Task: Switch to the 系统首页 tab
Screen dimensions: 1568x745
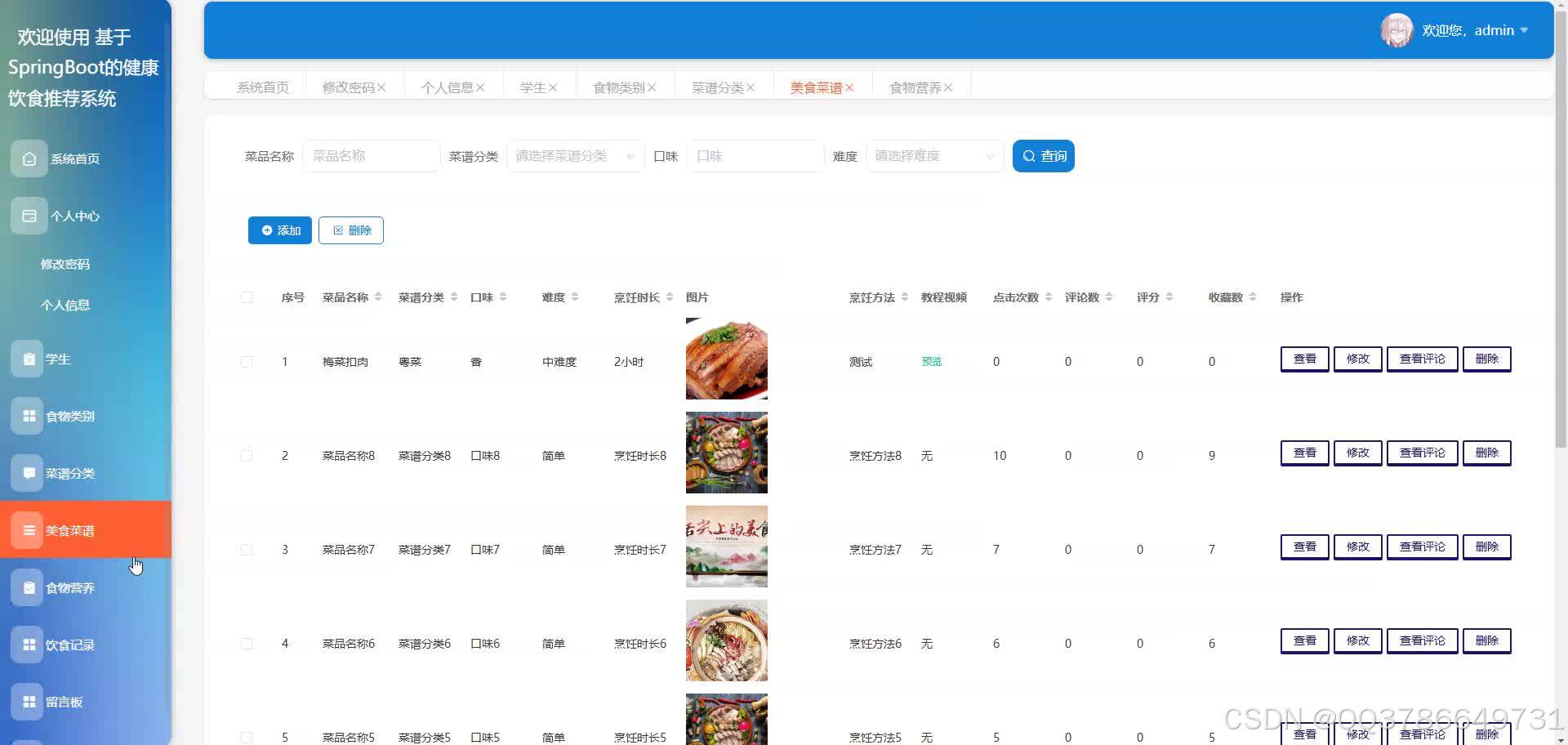Action: click(x=263, y=87)
